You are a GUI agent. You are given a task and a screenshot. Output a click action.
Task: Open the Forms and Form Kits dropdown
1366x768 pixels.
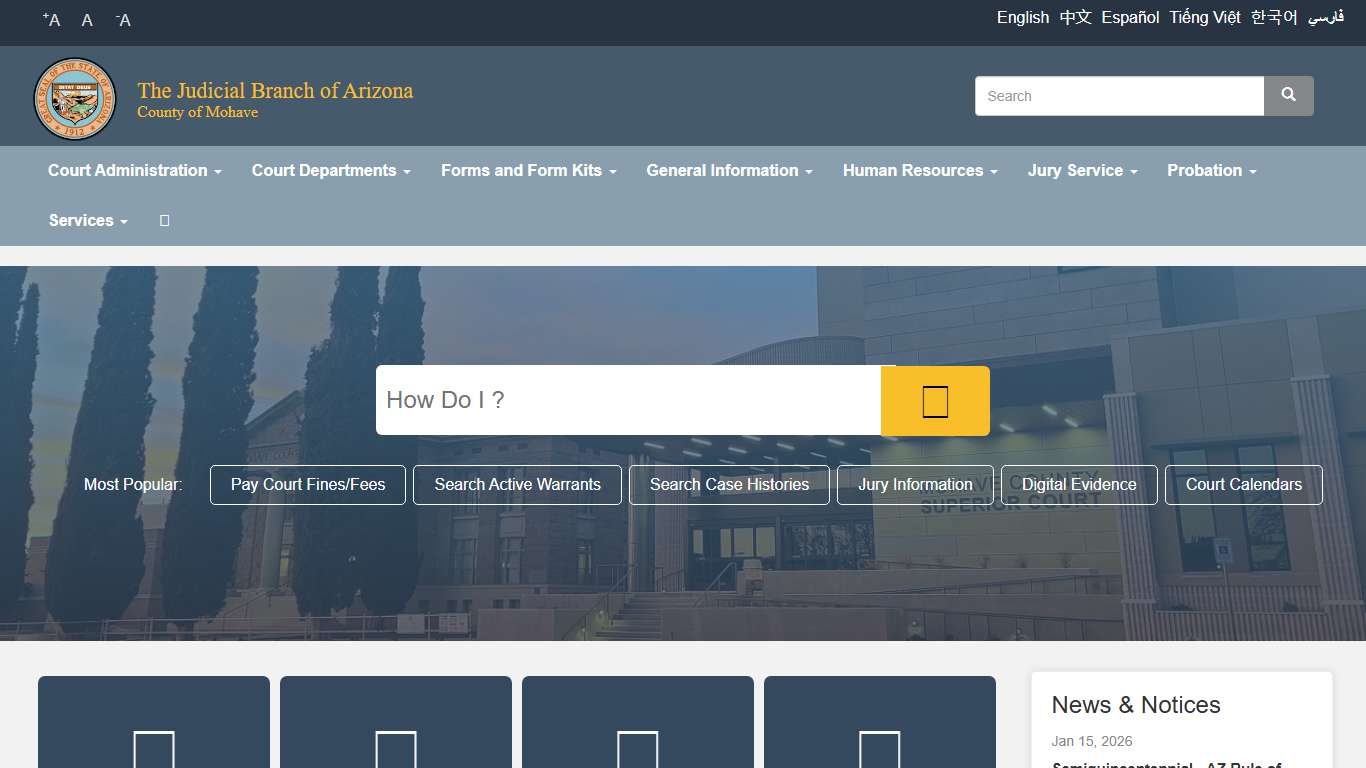point(527,170)
